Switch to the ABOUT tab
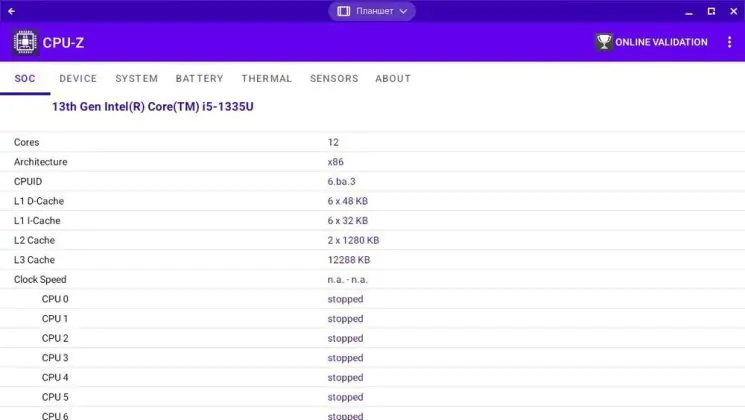The height and width of the screenshot is (420, 745). click(393, 78)
